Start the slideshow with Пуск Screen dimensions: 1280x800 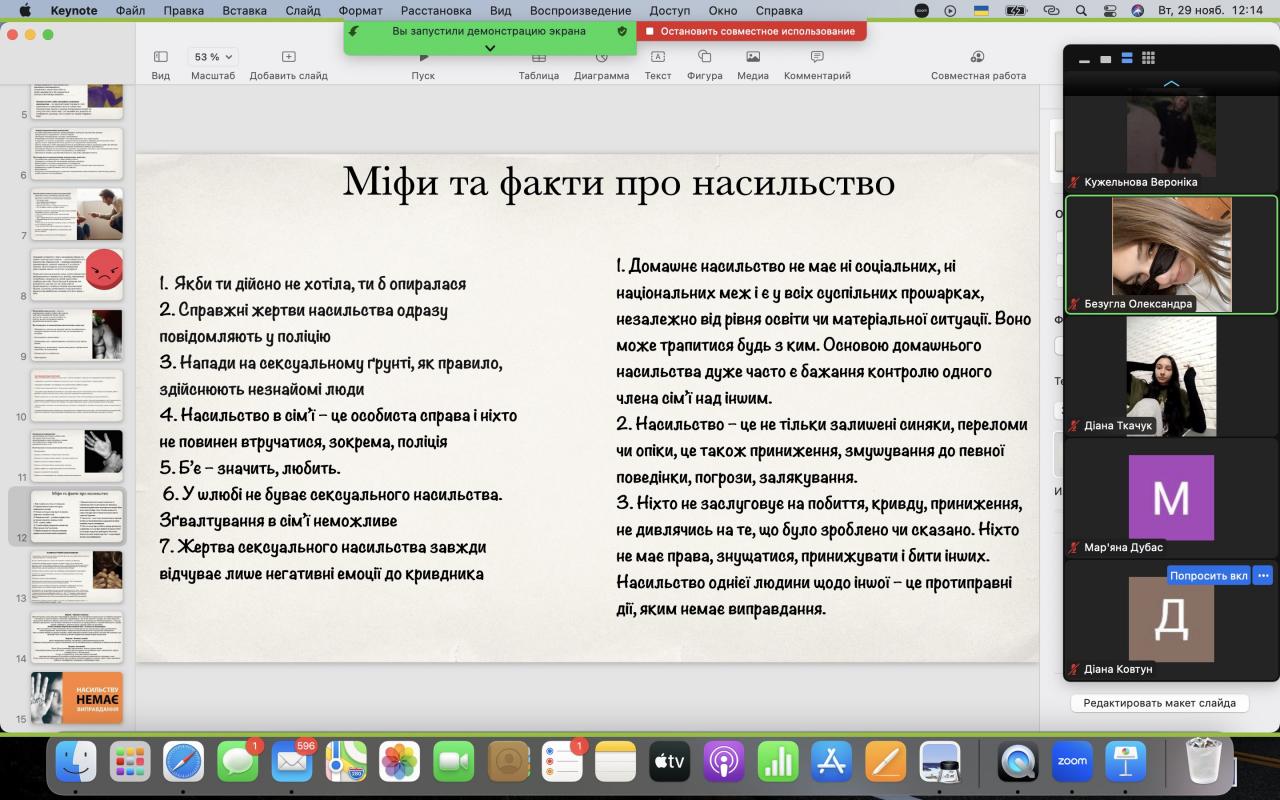423,59
